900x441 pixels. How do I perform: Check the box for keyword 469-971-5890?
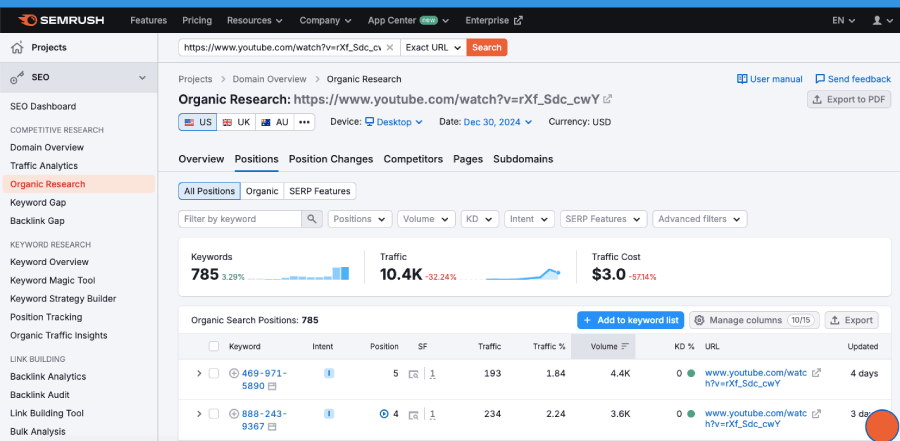[x=214, y=373]
